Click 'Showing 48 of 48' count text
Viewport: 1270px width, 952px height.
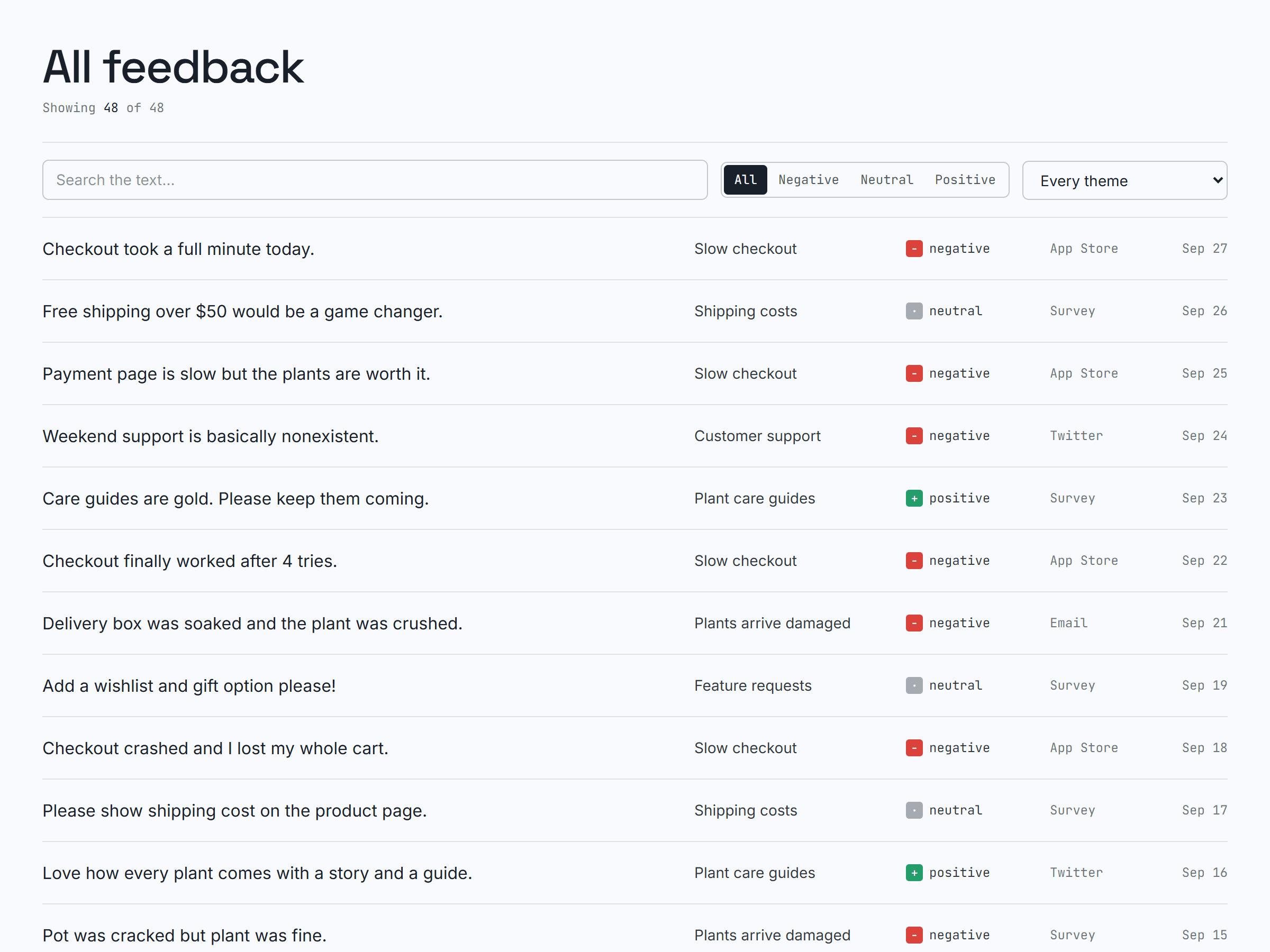(103, 108)
